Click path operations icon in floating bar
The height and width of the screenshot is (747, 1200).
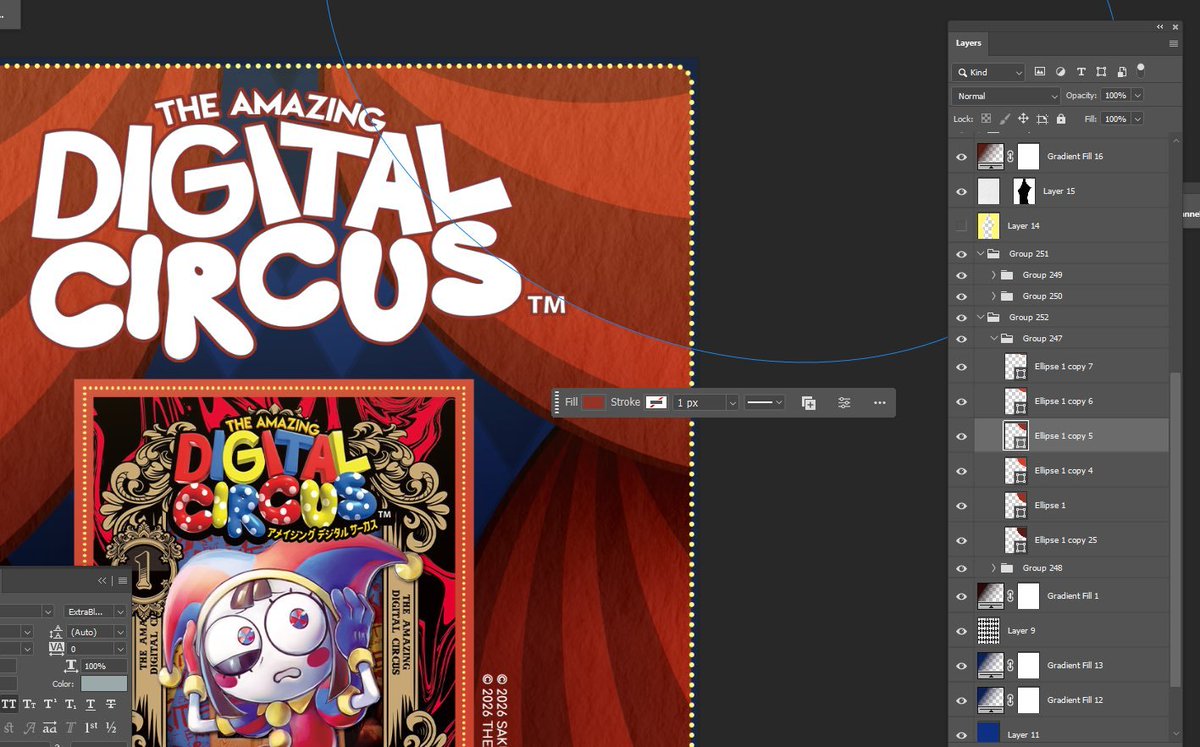tap(808, 402)
